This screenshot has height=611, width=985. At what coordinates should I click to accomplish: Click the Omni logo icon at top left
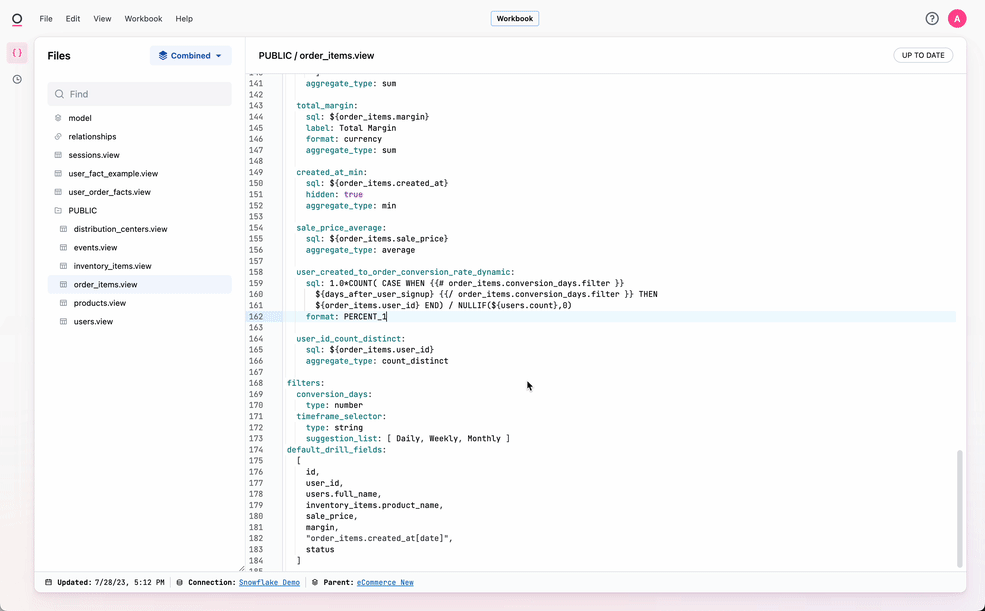pos(17,19)
